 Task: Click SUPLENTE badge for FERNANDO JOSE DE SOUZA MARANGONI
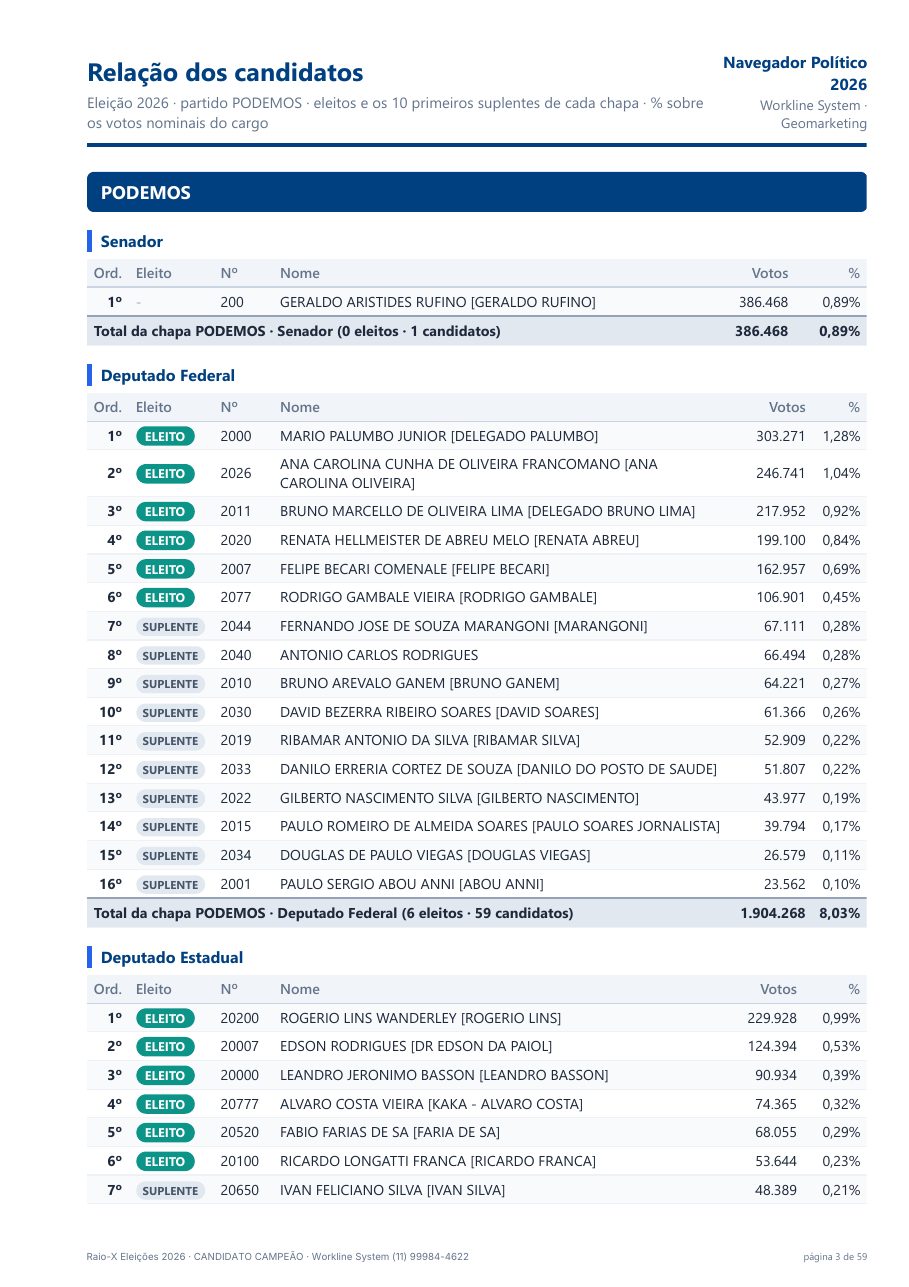(170, 627)
